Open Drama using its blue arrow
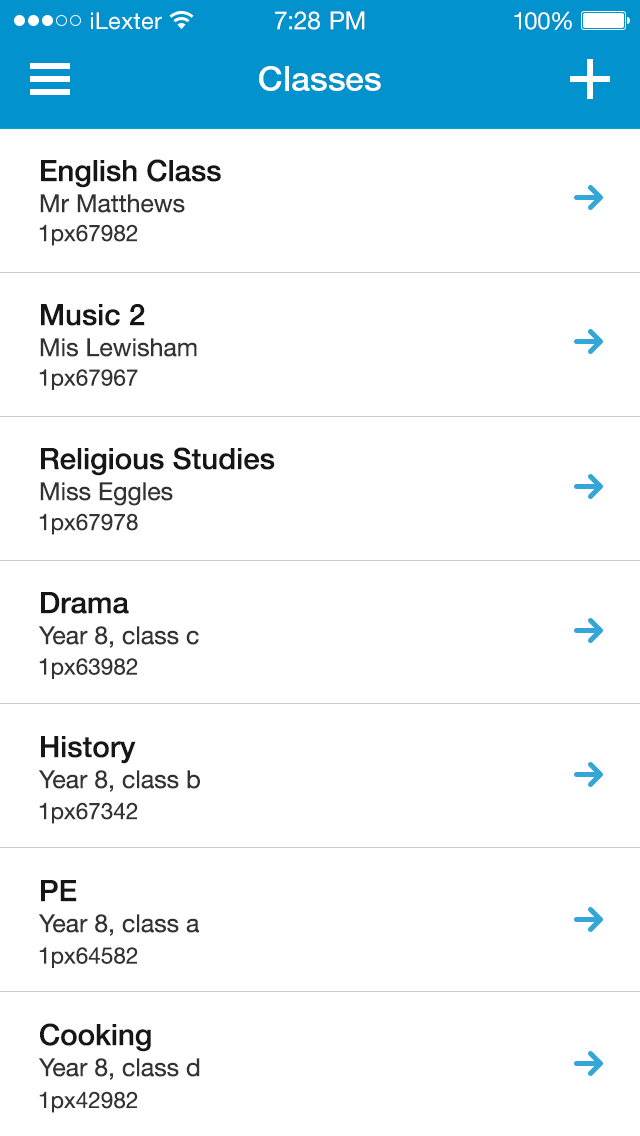The width and height of the screenshot is (640, 1136). click(589, 630)
